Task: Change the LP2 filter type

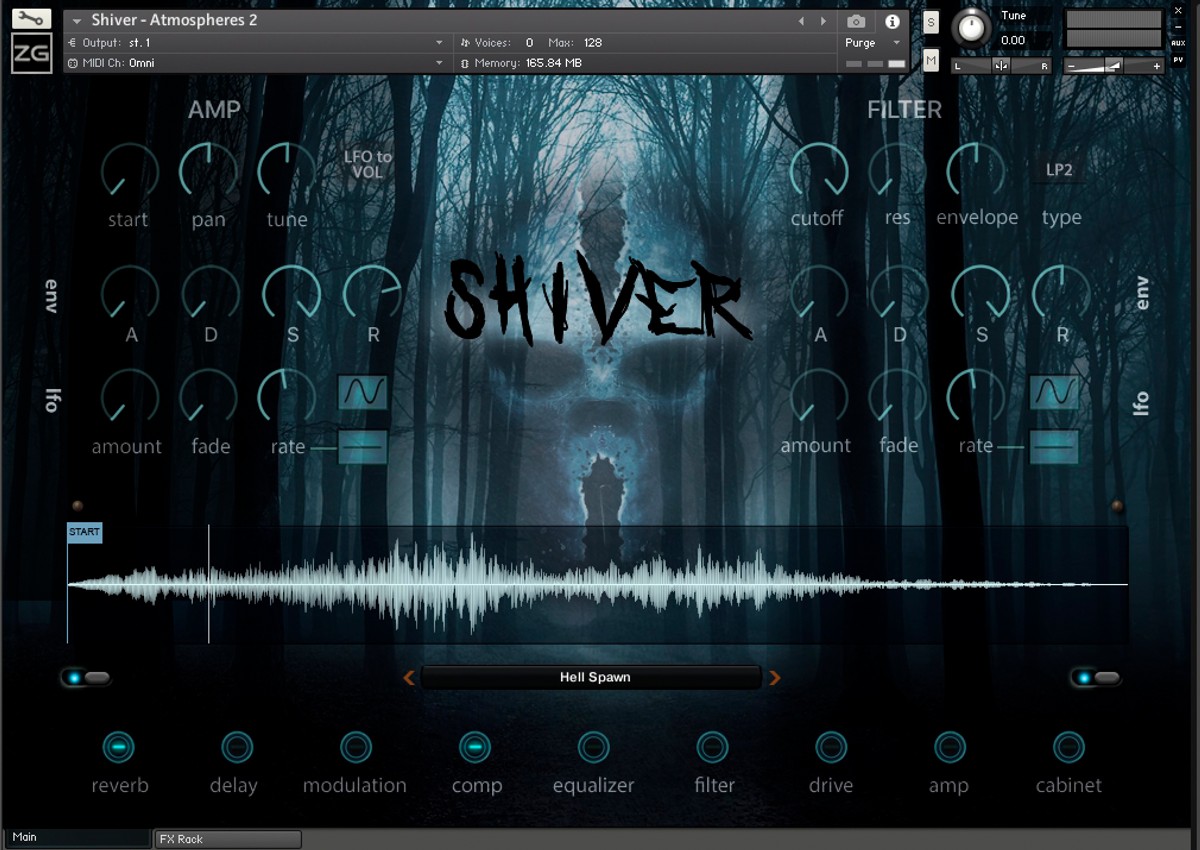Action: (x=1059, y=170)
